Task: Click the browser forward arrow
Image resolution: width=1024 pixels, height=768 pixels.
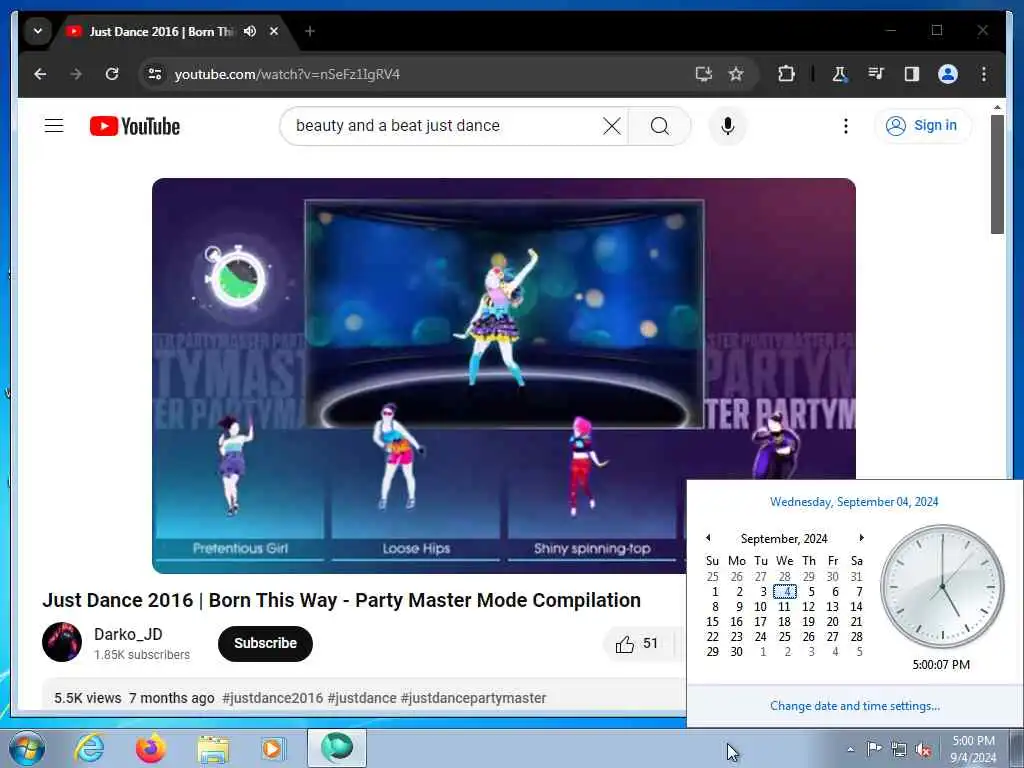Action: coord(76,74)
